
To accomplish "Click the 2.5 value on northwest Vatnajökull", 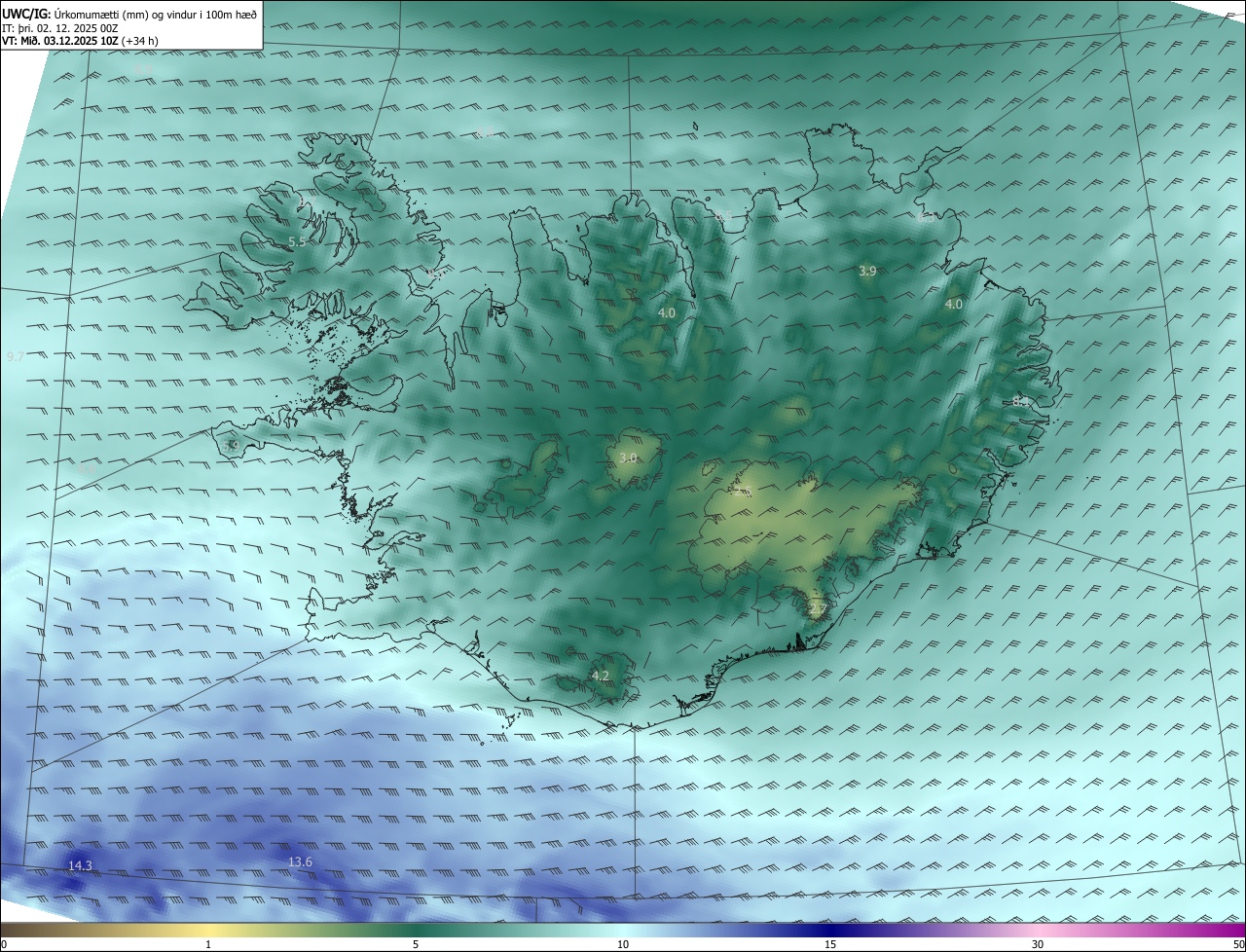I will [x=744, y=491].
